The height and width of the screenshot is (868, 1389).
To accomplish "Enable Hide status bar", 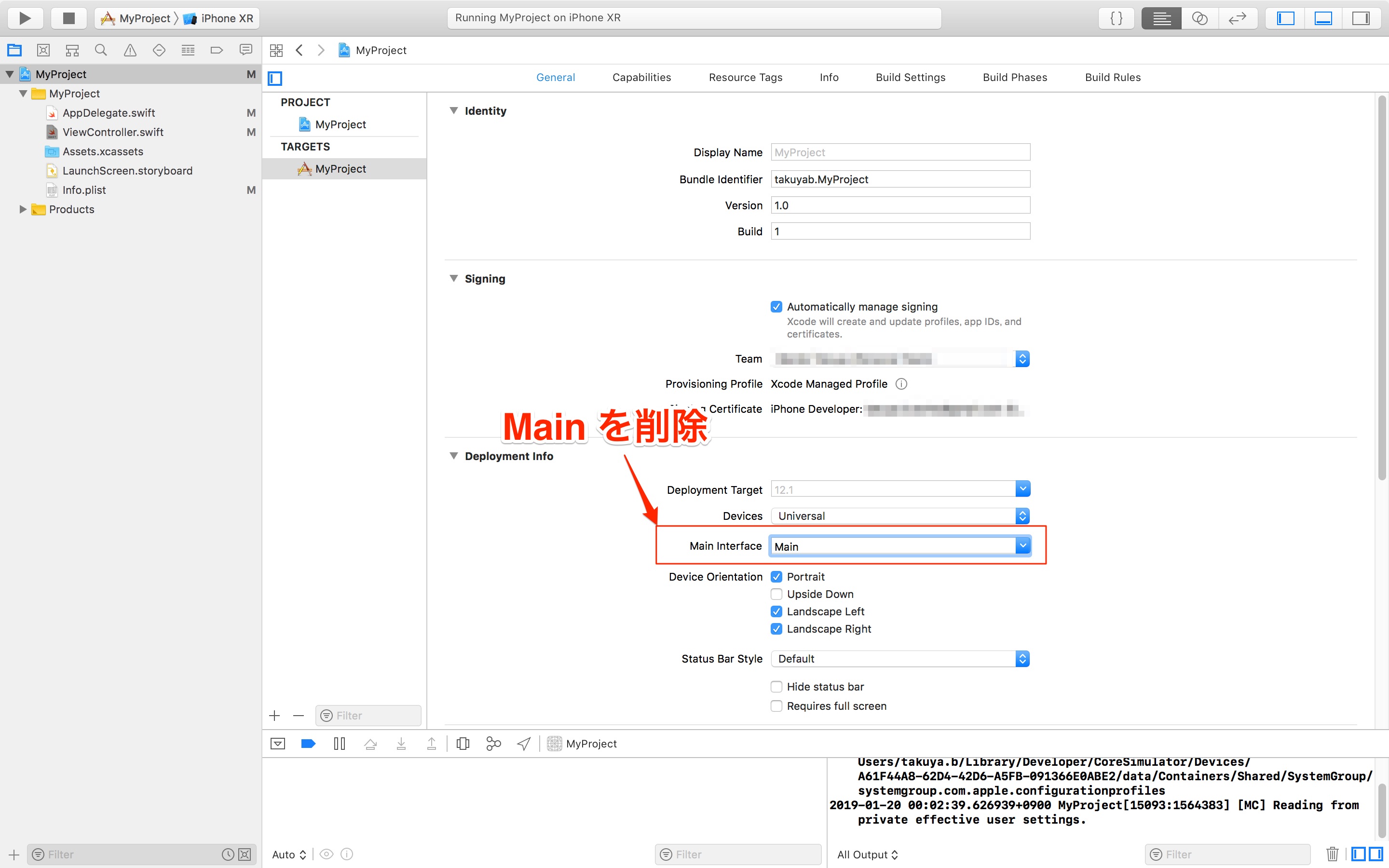I will pos(776,687).
